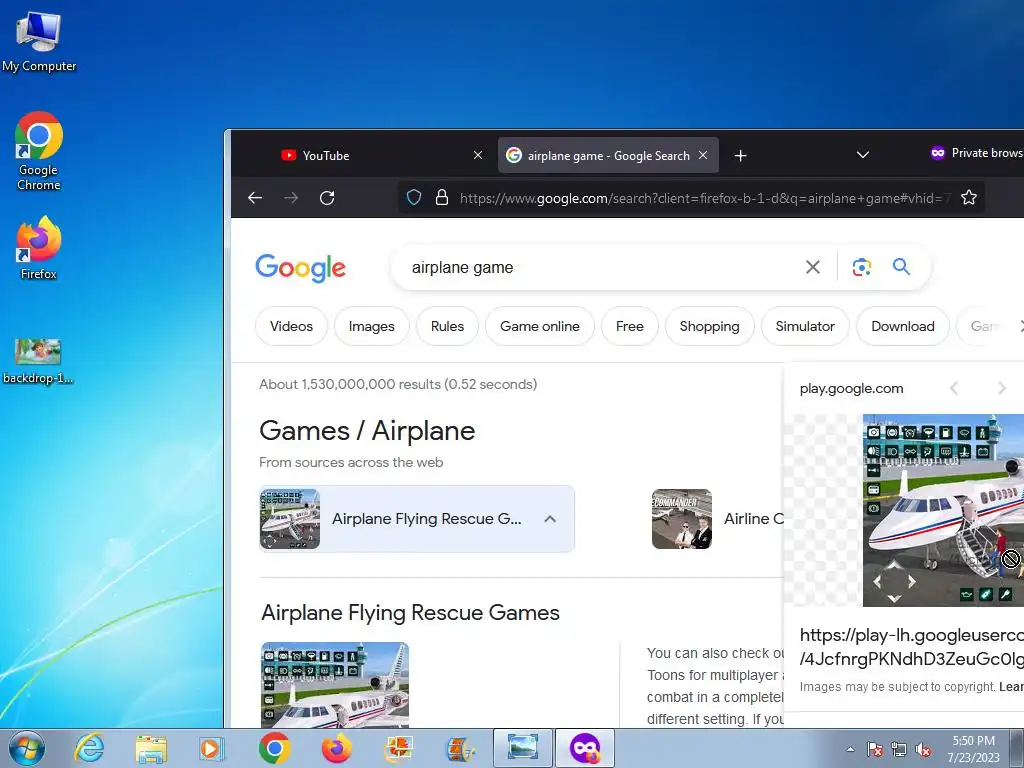Image resolution: width=1024 pixels, height=768 pixels.
Task: Close the YouTube tab
Action: click(x=478, y=155)
